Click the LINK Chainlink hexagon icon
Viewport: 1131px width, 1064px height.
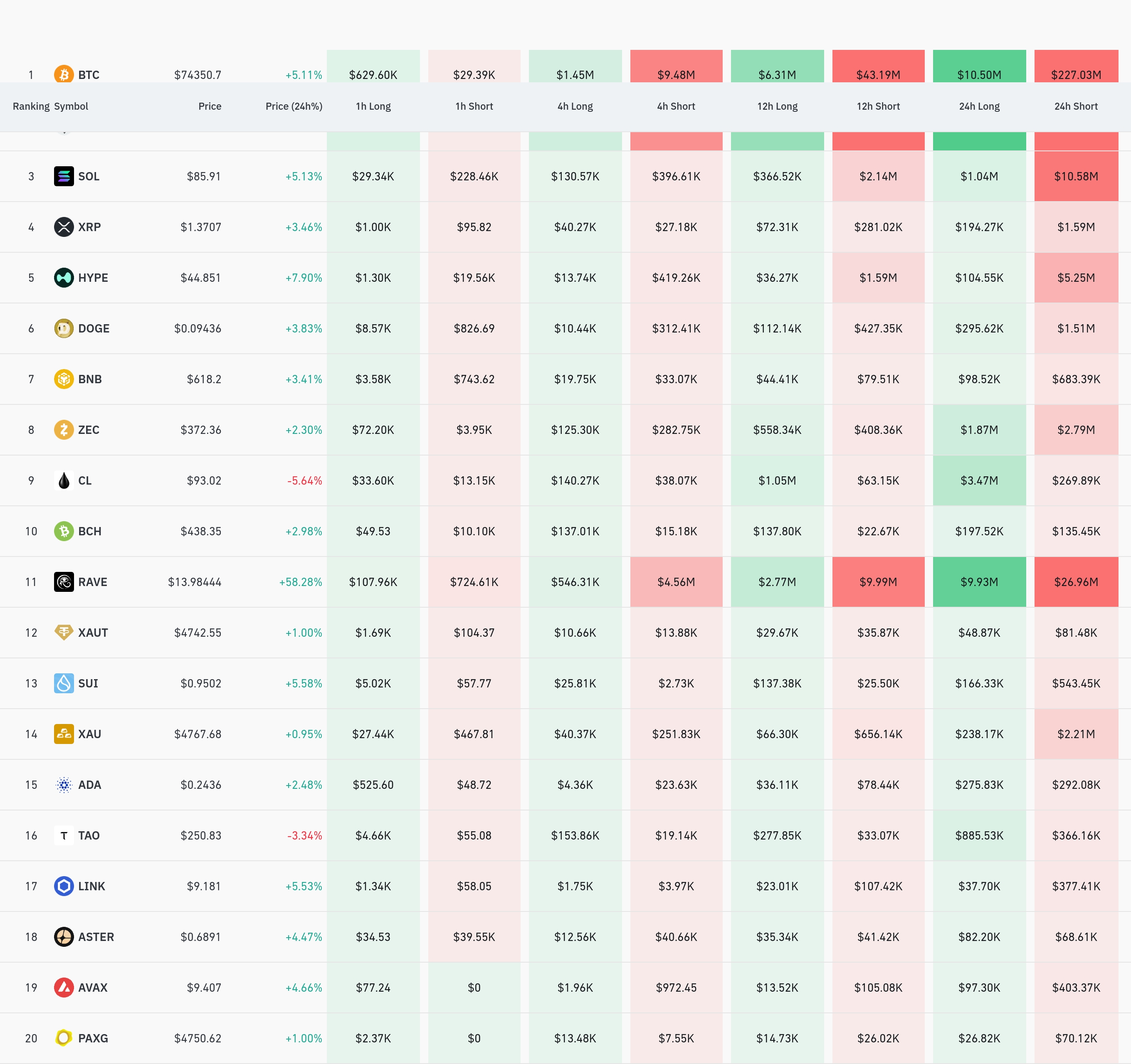64,886
